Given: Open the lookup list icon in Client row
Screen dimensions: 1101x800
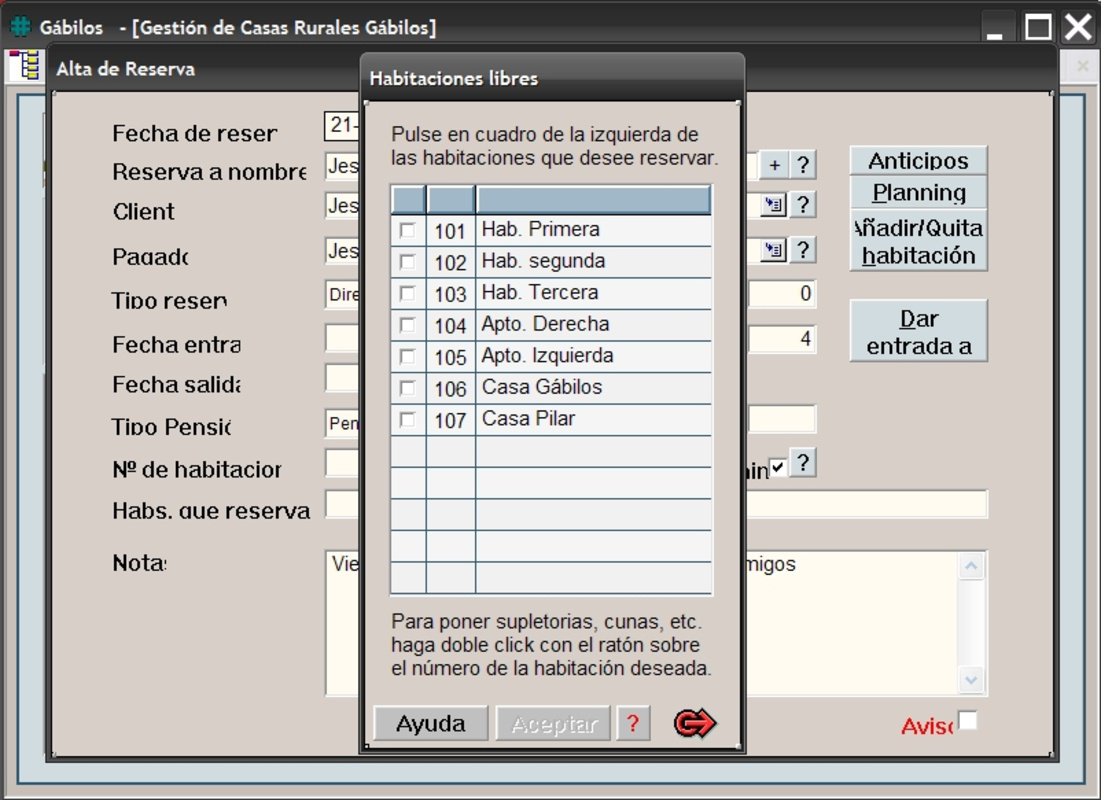Looking at the screenshot, I should point(773,205).
